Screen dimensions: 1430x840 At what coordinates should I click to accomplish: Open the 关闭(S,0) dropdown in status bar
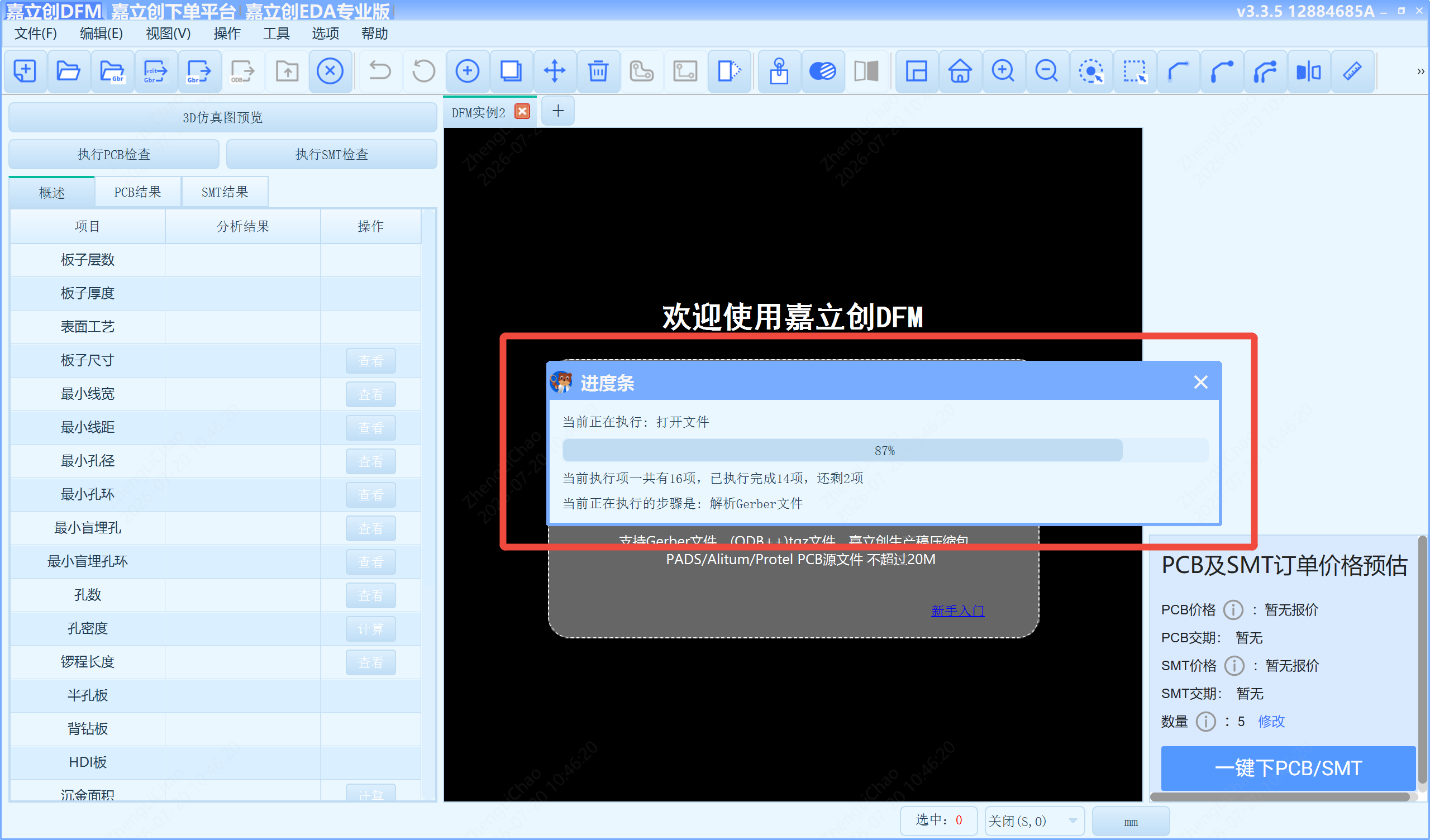(1034, 820)
